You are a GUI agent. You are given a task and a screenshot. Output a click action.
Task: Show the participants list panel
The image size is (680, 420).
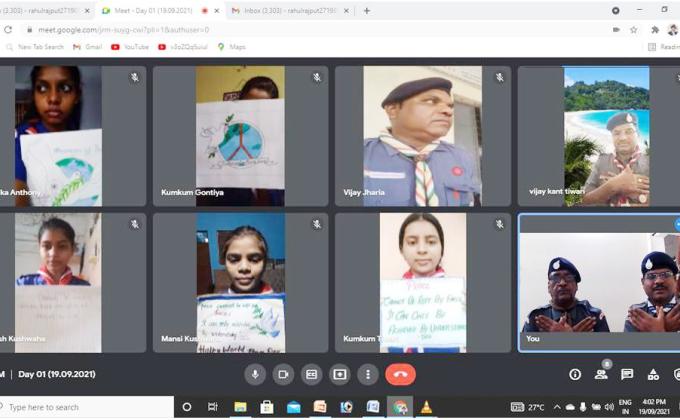point(601,374)
